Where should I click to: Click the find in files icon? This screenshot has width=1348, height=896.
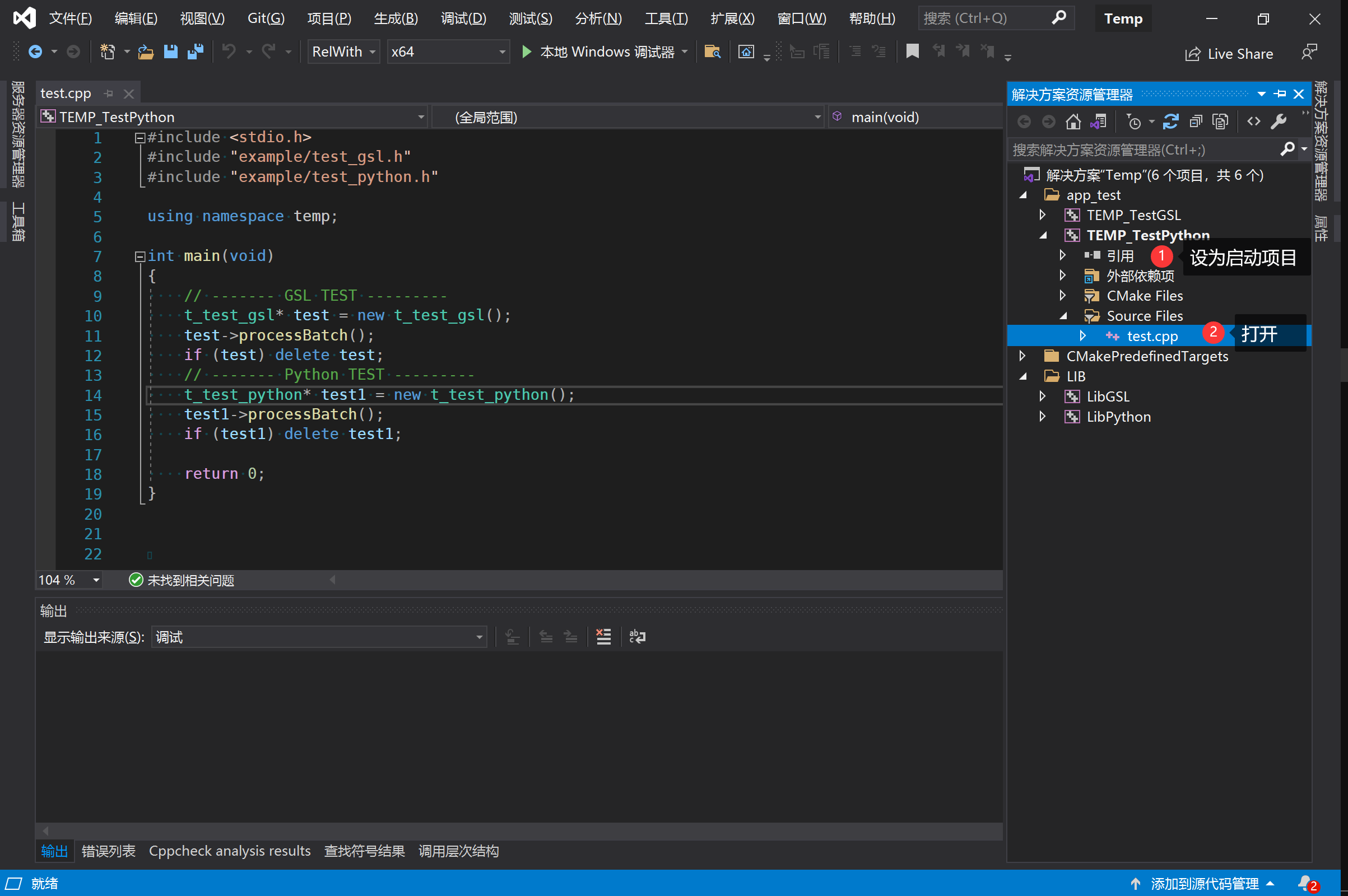point(712,52)
